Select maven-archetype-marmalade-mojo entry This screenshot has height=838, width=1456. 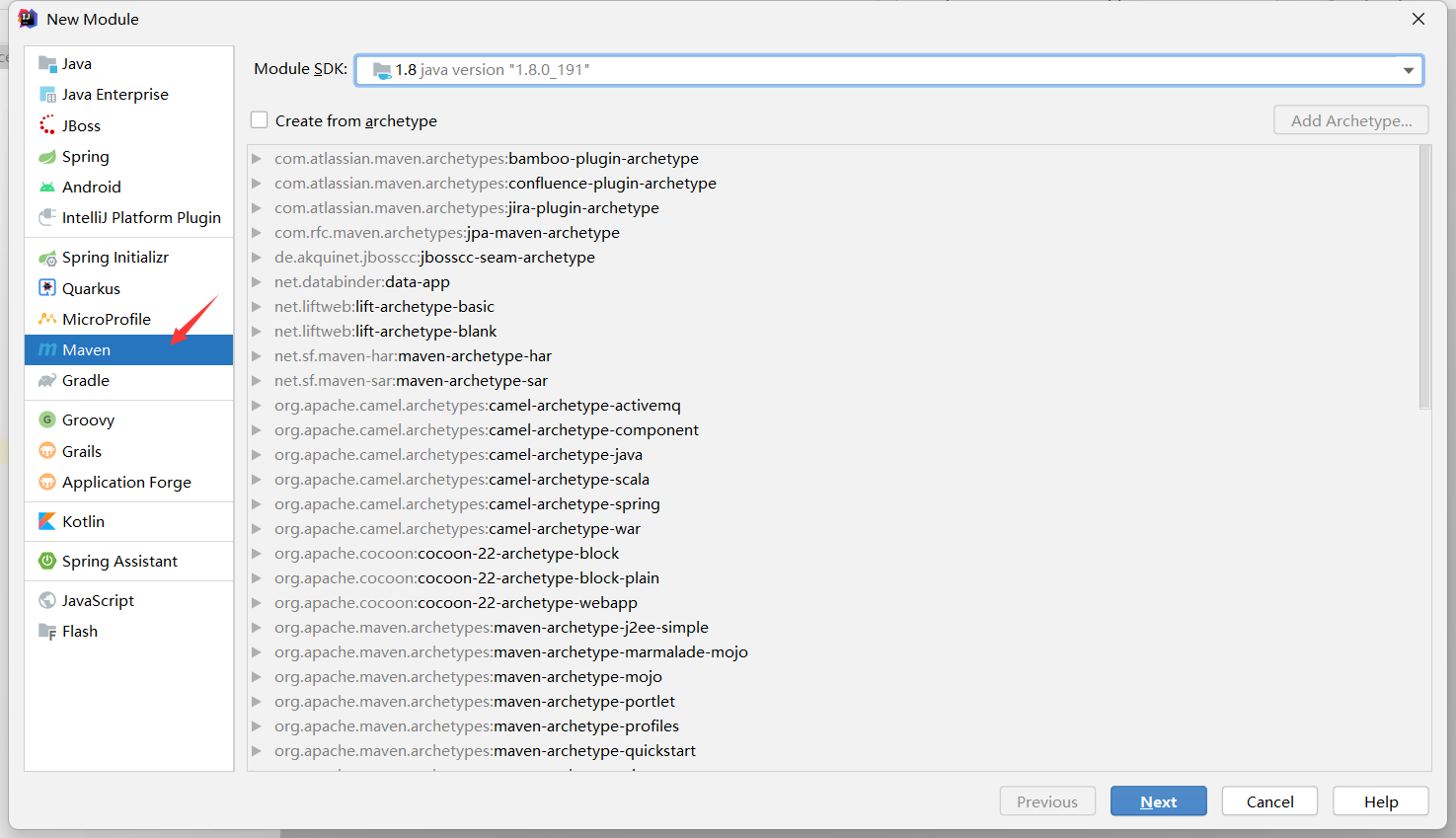pos(511,652)
